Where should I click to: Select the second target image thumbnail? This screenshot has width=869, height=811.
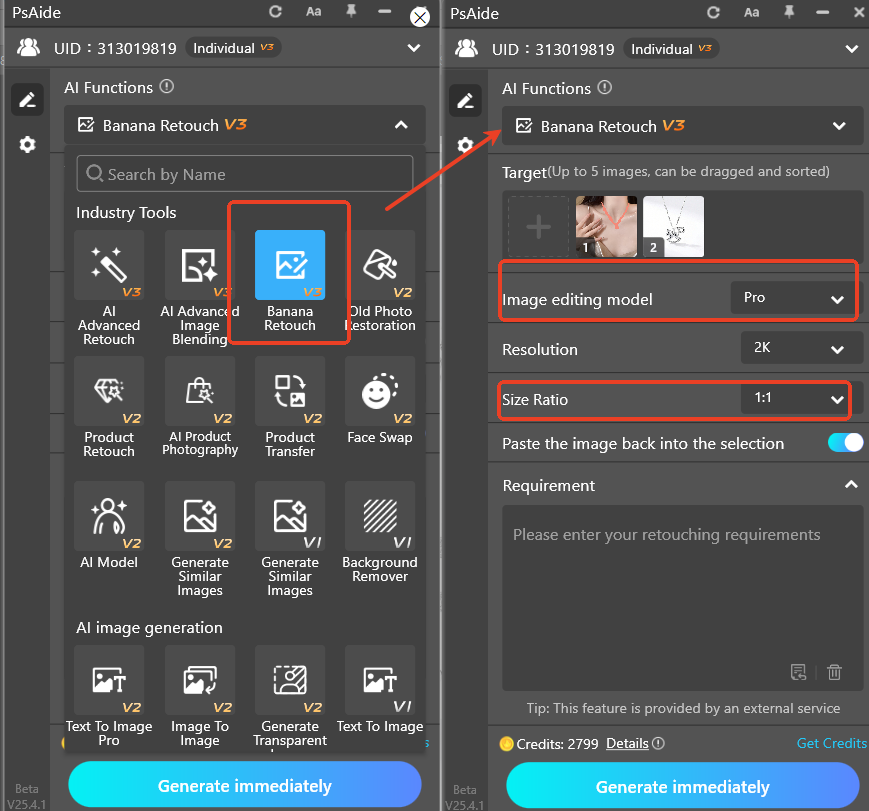pos(673,226)
